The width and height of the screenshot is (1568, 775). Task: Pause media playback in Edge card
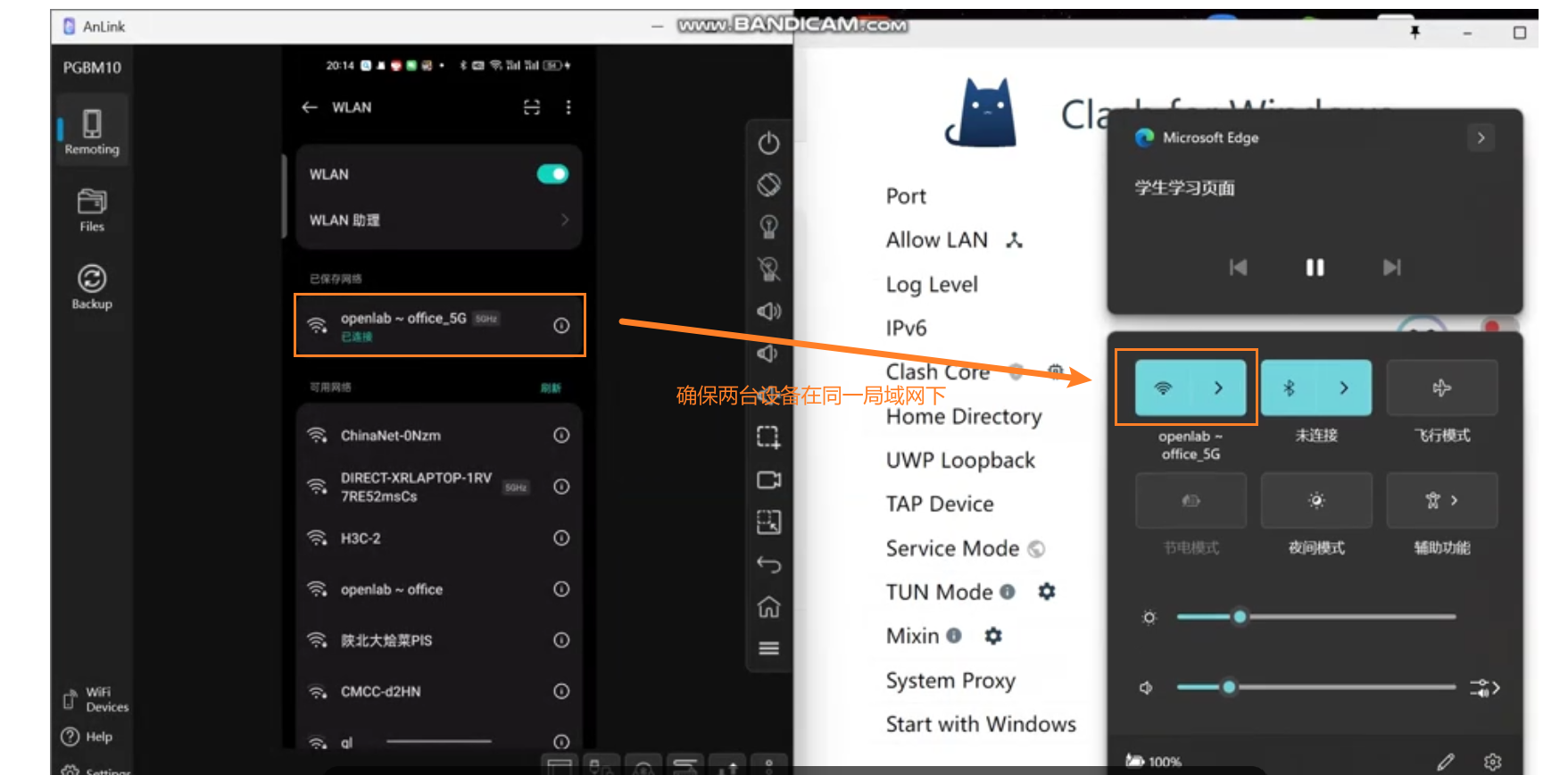[1315, 267]
